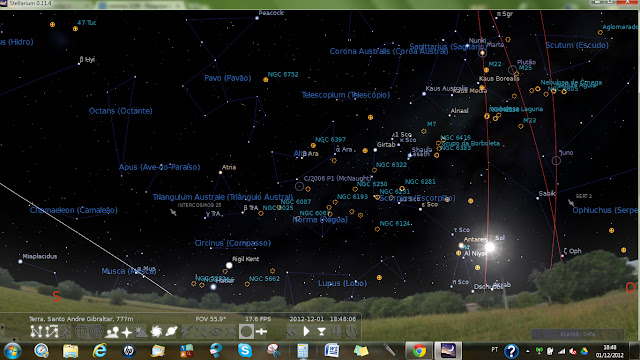Toggle the equatorial grid button

pyautogui.click(x=81, y=331)
